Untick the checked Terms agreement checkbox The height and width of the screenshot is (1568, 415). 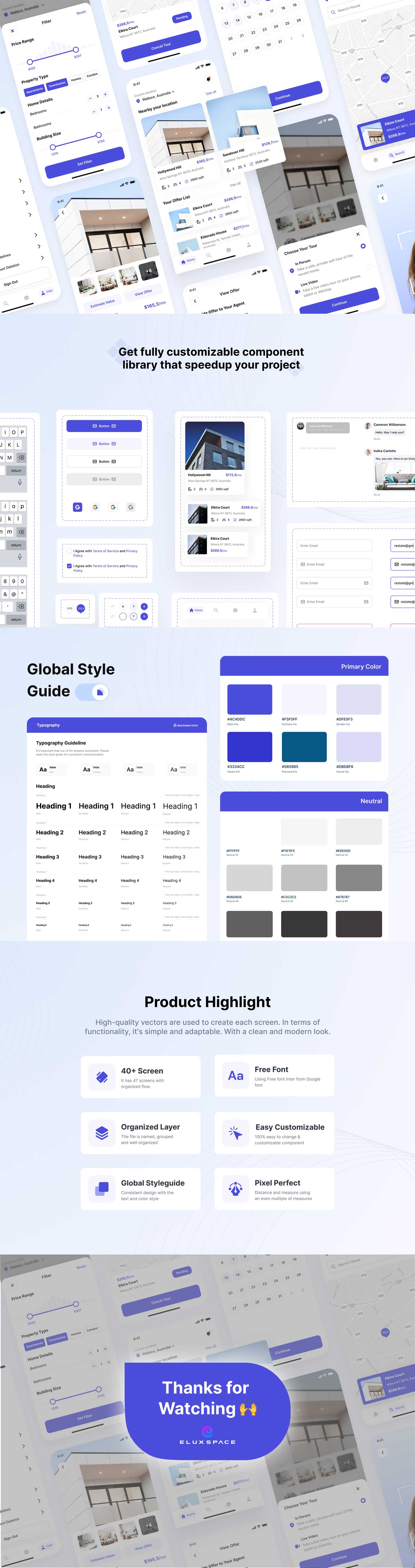(69, 566)
